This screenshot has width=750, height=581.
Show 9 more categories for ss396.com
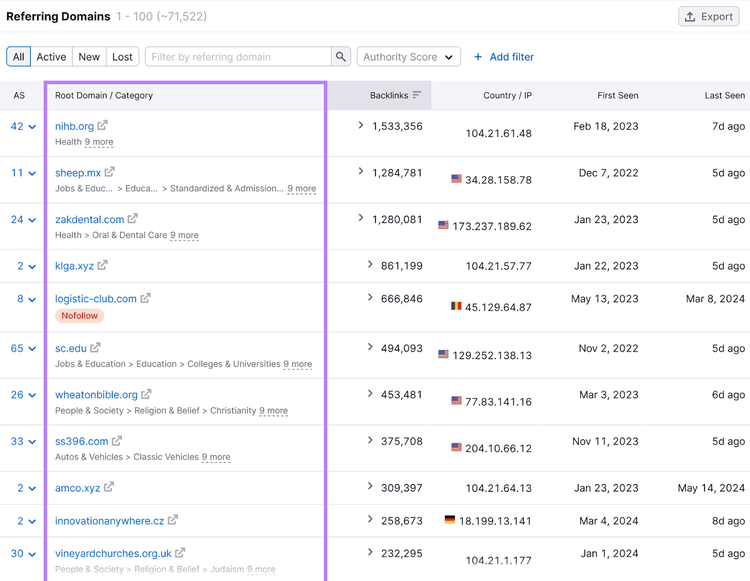[216, 457]
